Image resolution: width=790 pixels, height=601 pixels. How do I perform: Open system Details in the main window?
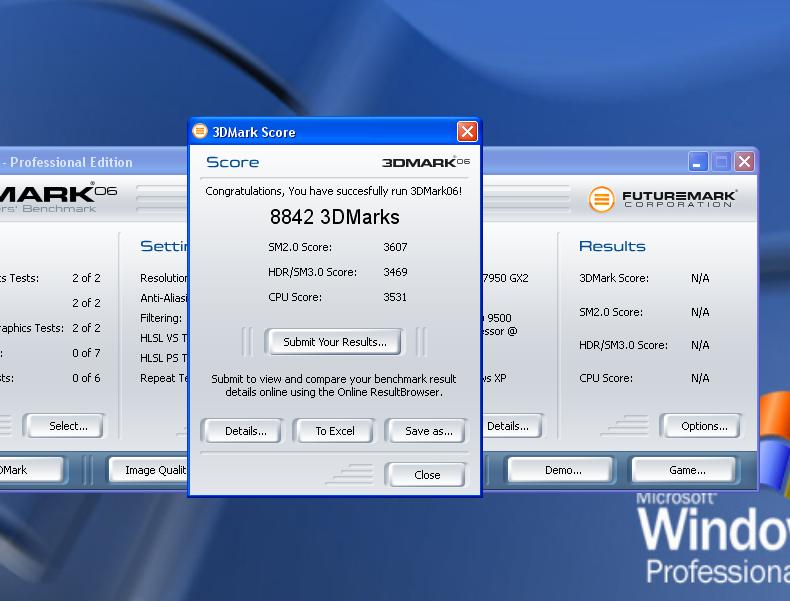(x=510, y=426)
